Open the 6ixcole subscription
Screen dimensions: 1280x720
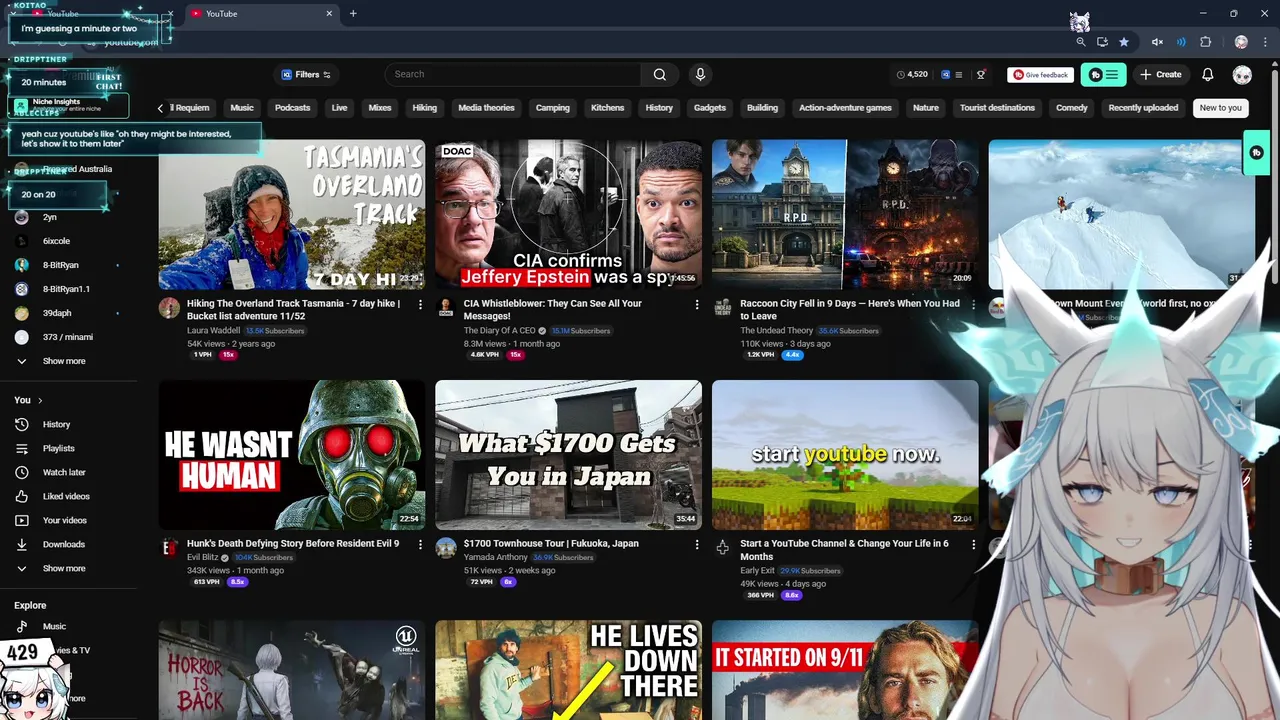pyautogui.click(x=56, y=241)
